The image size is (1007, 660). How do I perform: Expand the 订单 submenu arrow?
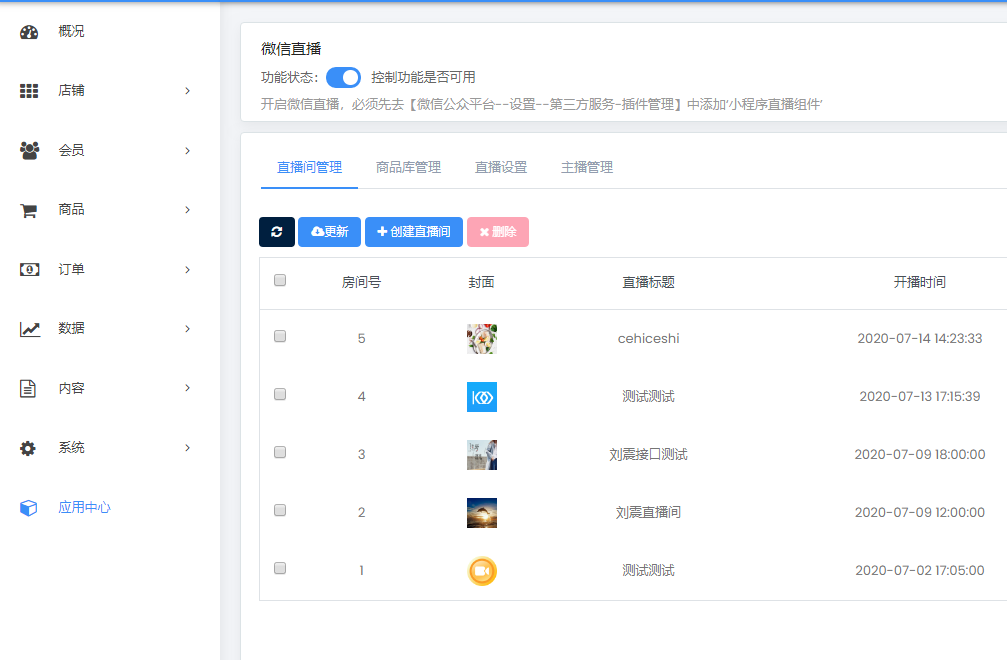point(187,270)
